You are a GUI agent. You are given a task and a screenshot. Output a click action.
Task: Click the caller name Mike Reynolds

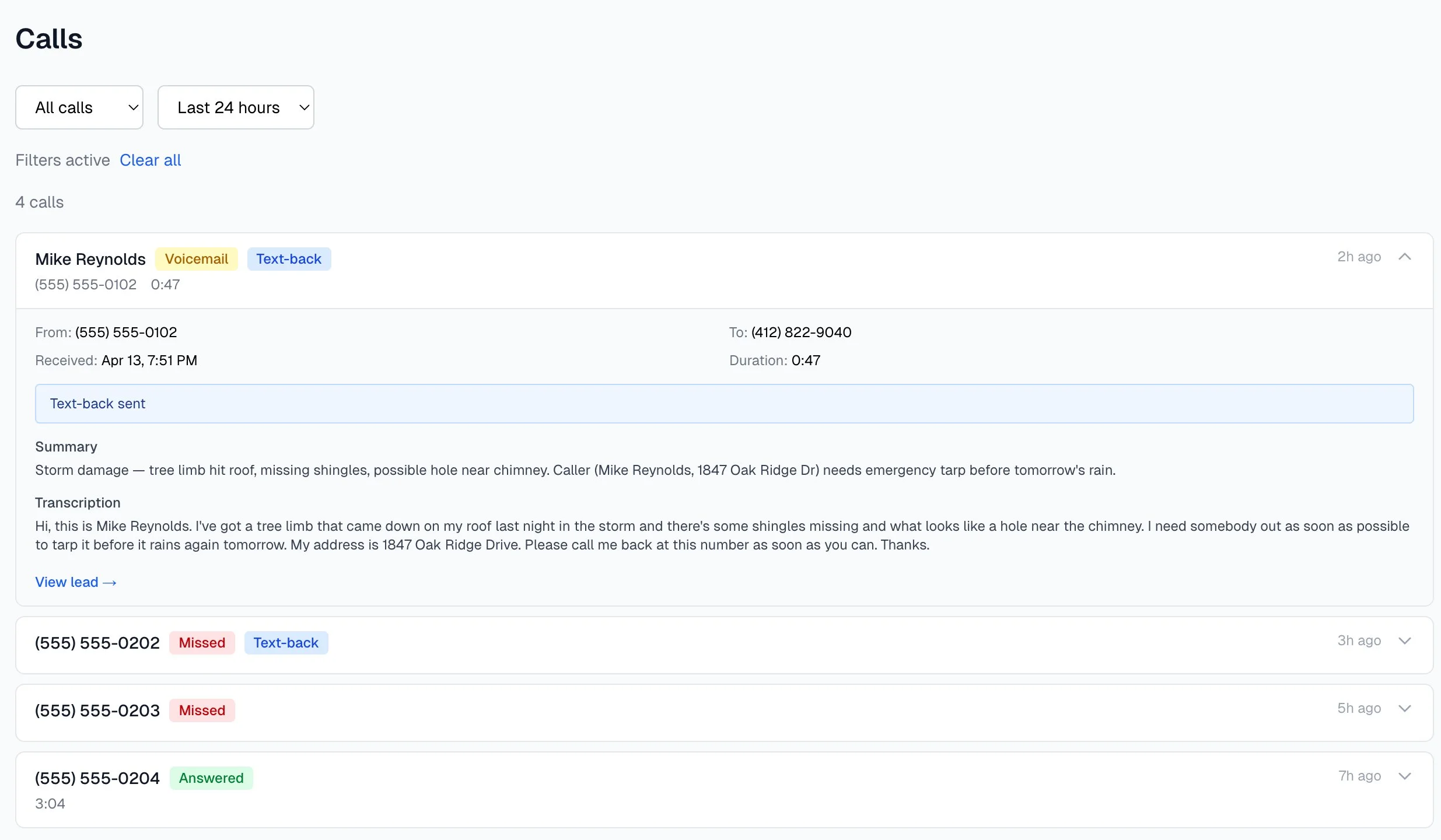[90, 259]
